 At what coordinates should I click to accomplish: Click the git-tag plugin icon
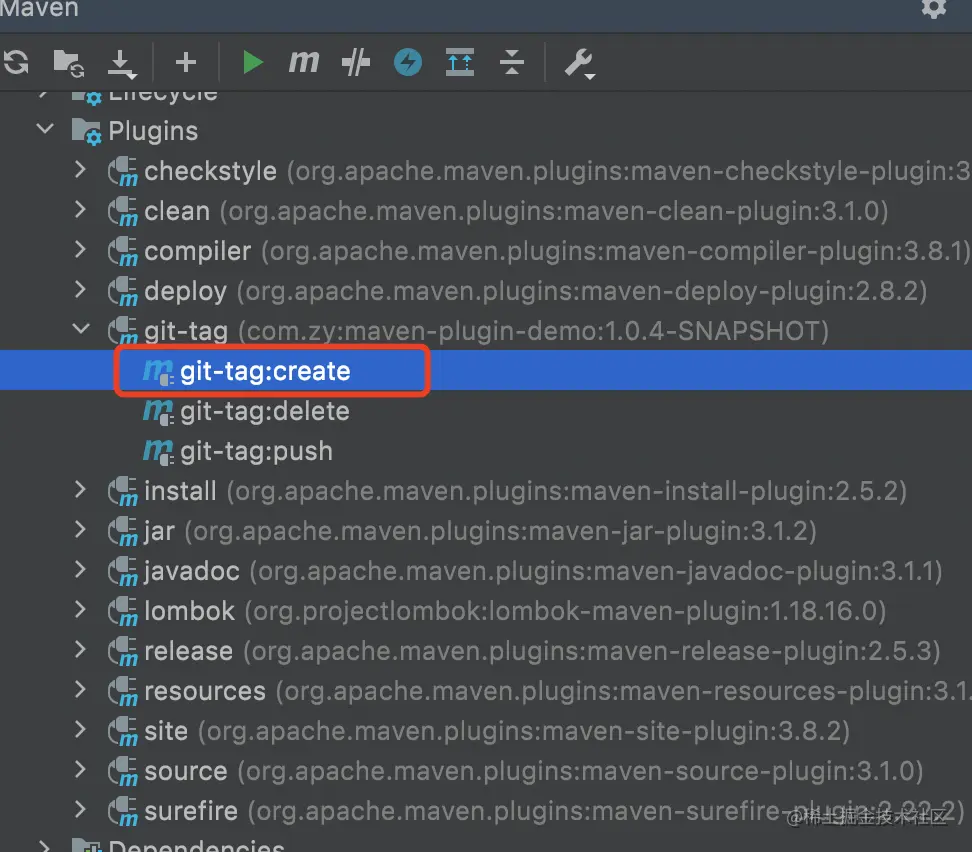coord(123,331)
